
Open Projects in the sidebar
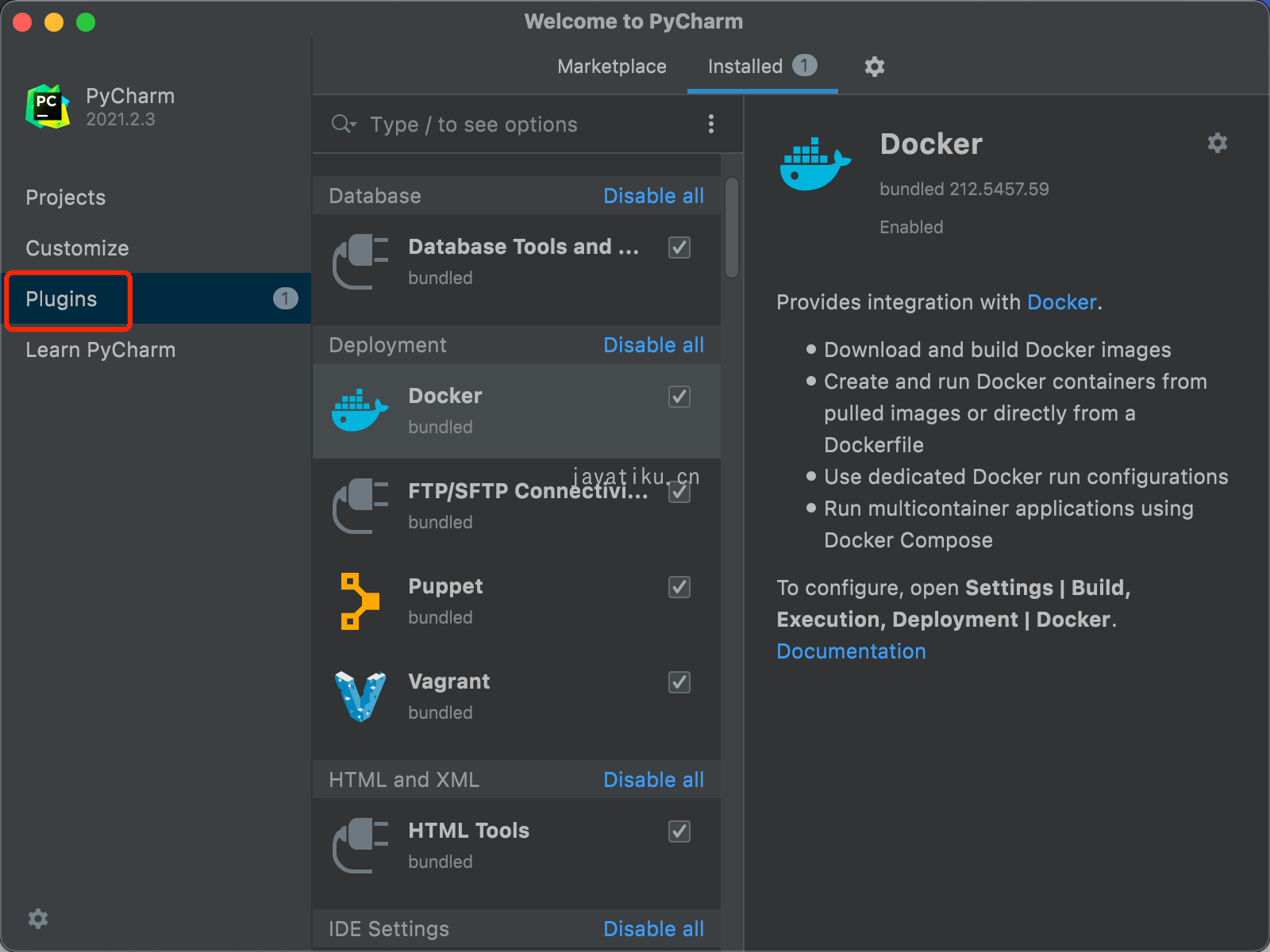(x=66, y=198)
